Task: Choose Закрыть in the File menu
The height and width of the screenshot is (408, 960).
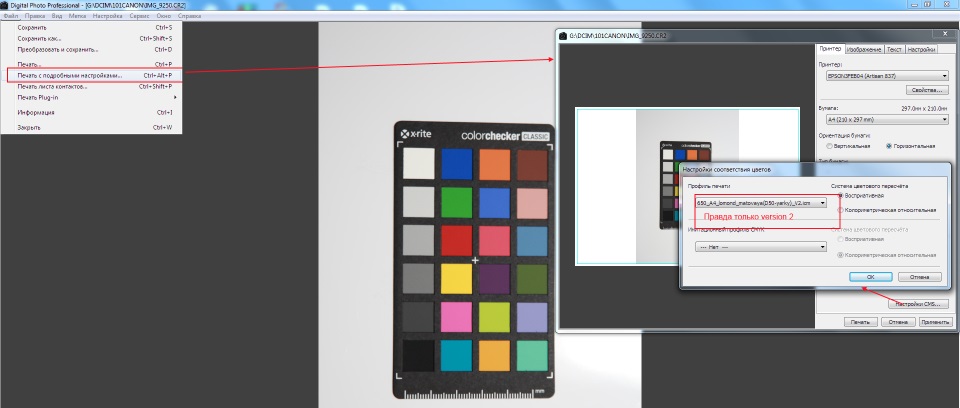Action: [x=91, y=127]
